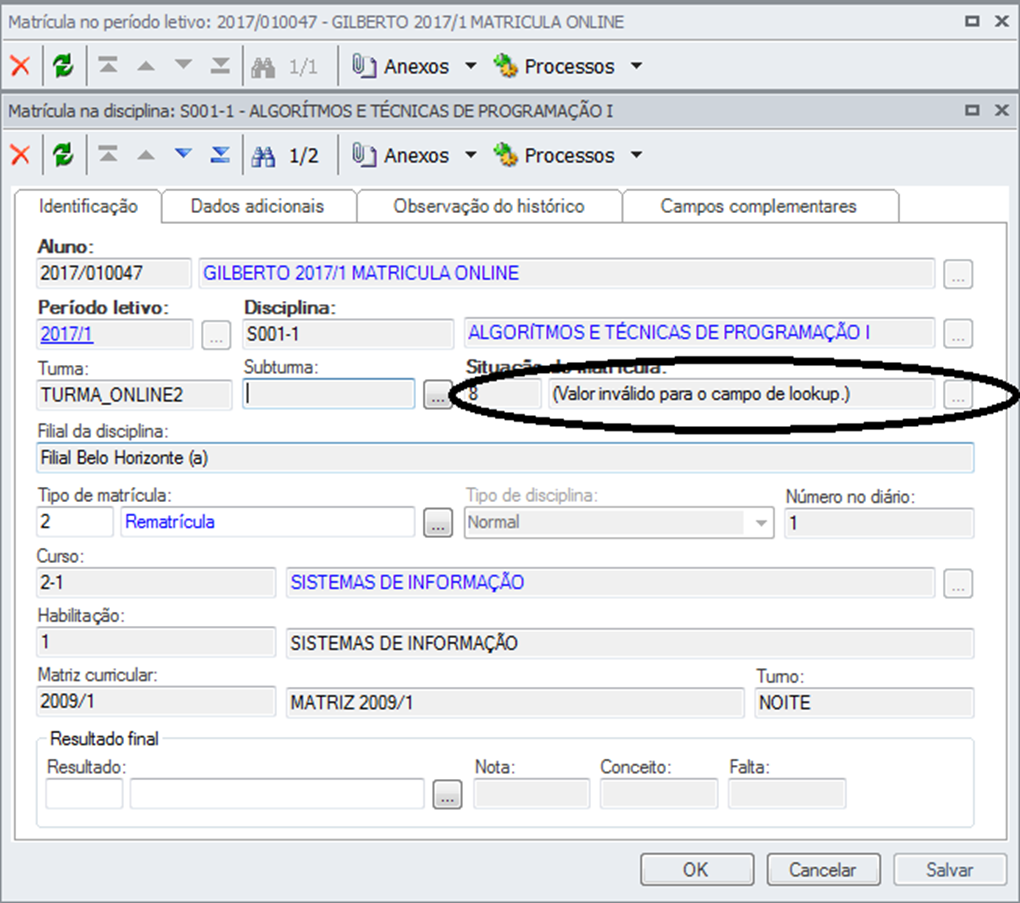
Task: Select the Identificação tab
Action: [x=88, y=206]
